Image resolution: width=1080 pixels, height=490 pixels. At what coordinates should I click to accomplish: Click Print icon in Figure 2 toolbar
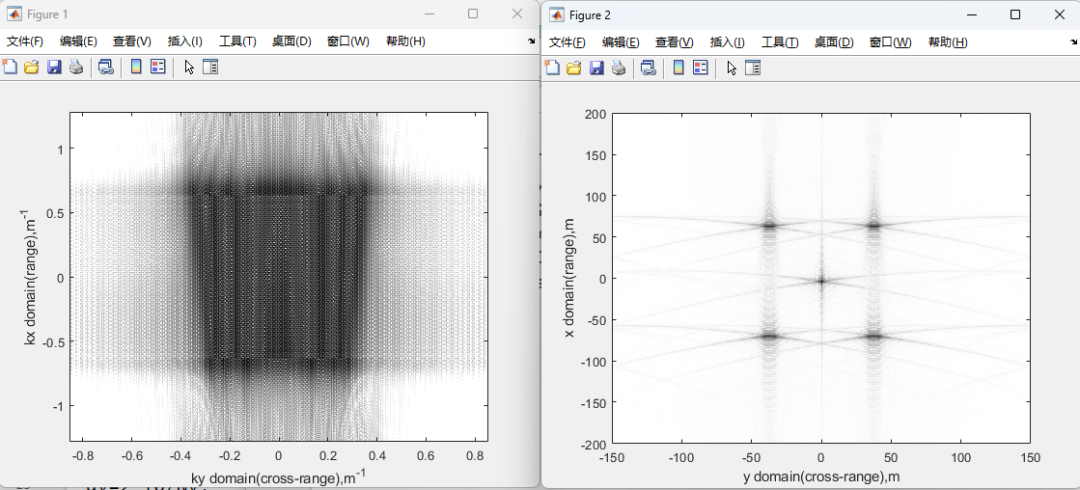coord(619,67)
